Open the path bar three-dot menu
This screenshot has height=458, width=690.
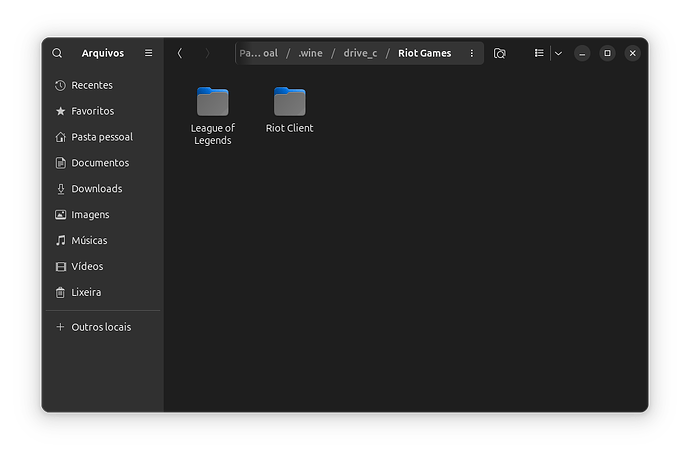tap(472, 53)
